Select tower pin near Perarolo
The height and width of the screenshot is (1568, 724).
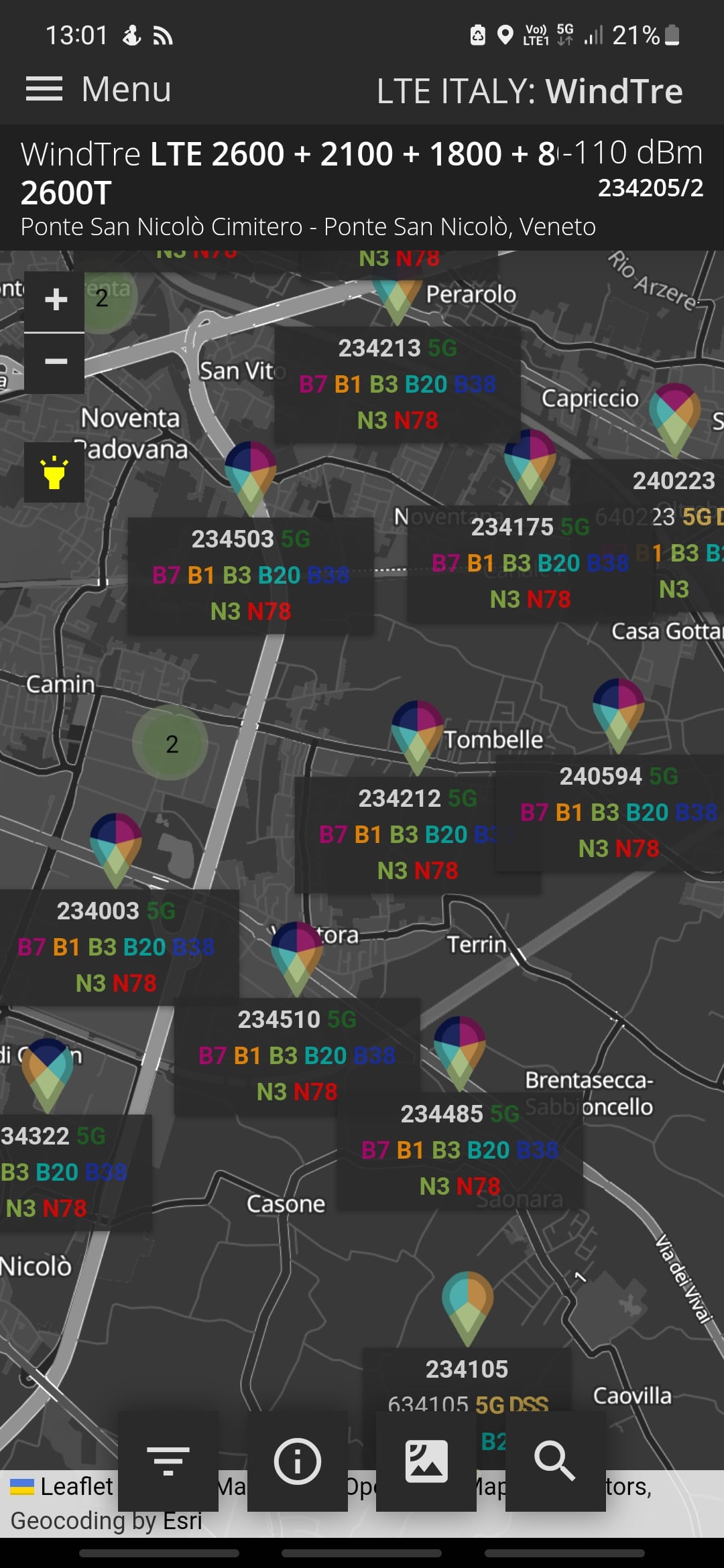click(x=398, y=300)
